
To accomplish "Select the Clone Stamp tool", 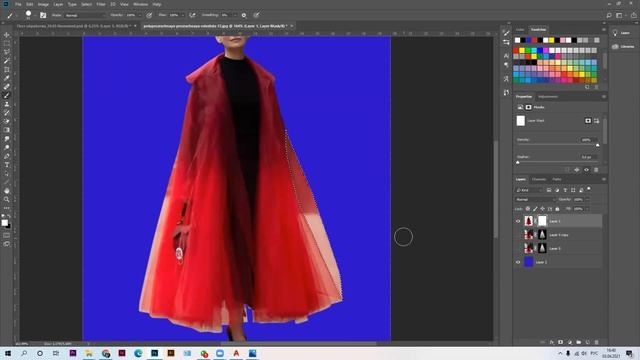I will 7,104.
